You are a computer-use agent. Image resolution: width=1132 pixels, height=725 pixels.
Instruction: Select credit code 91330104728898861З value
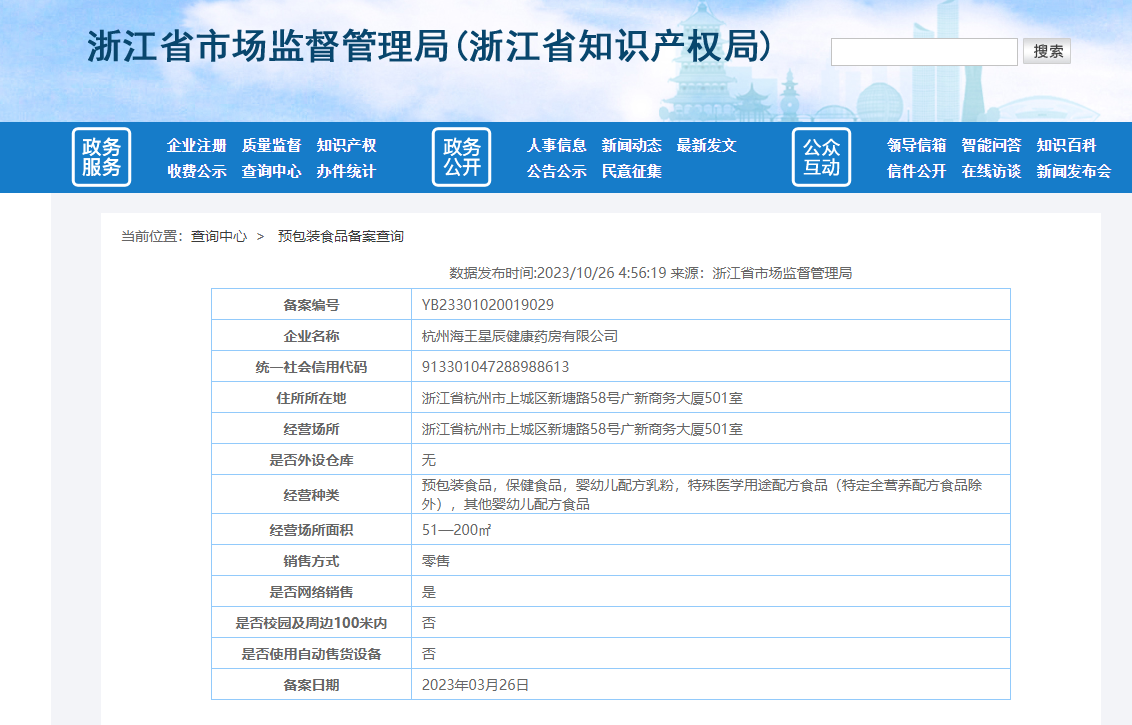click(495, 367)
